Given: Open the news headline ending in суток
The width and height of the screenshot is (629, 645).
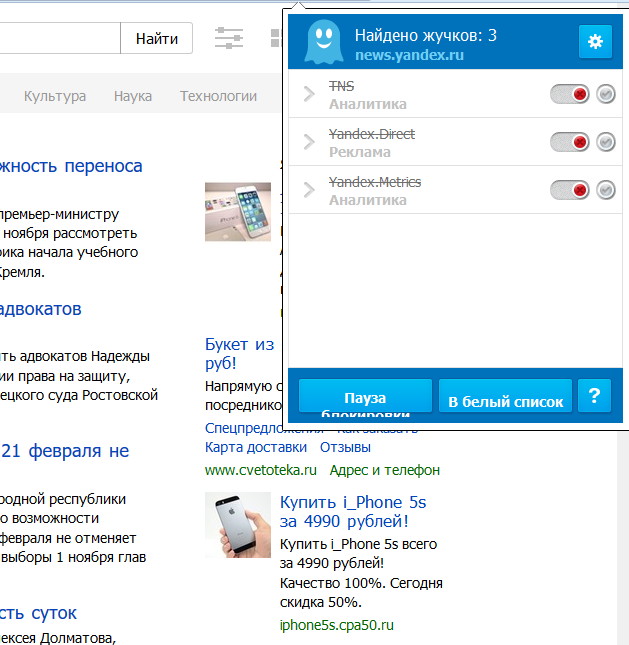Looking at the screenshot, I should (38, 613).
